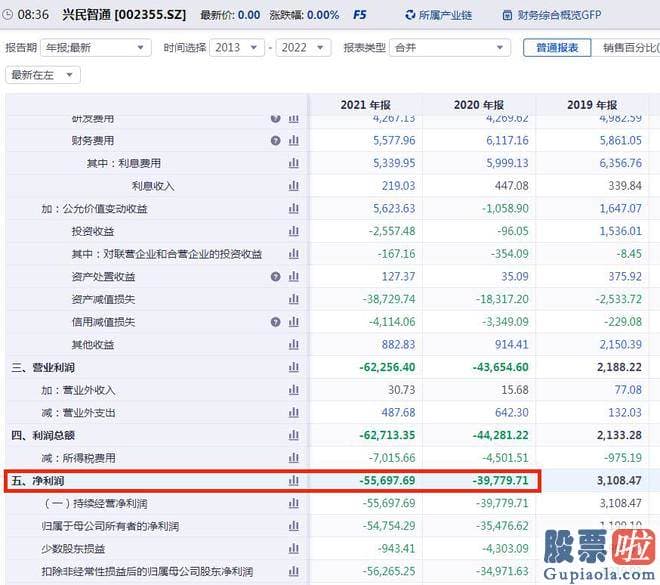The width and height of the screenshot is (660, 585).
Task: Click the 2021 年报 column header
Action: click(366, 105)
